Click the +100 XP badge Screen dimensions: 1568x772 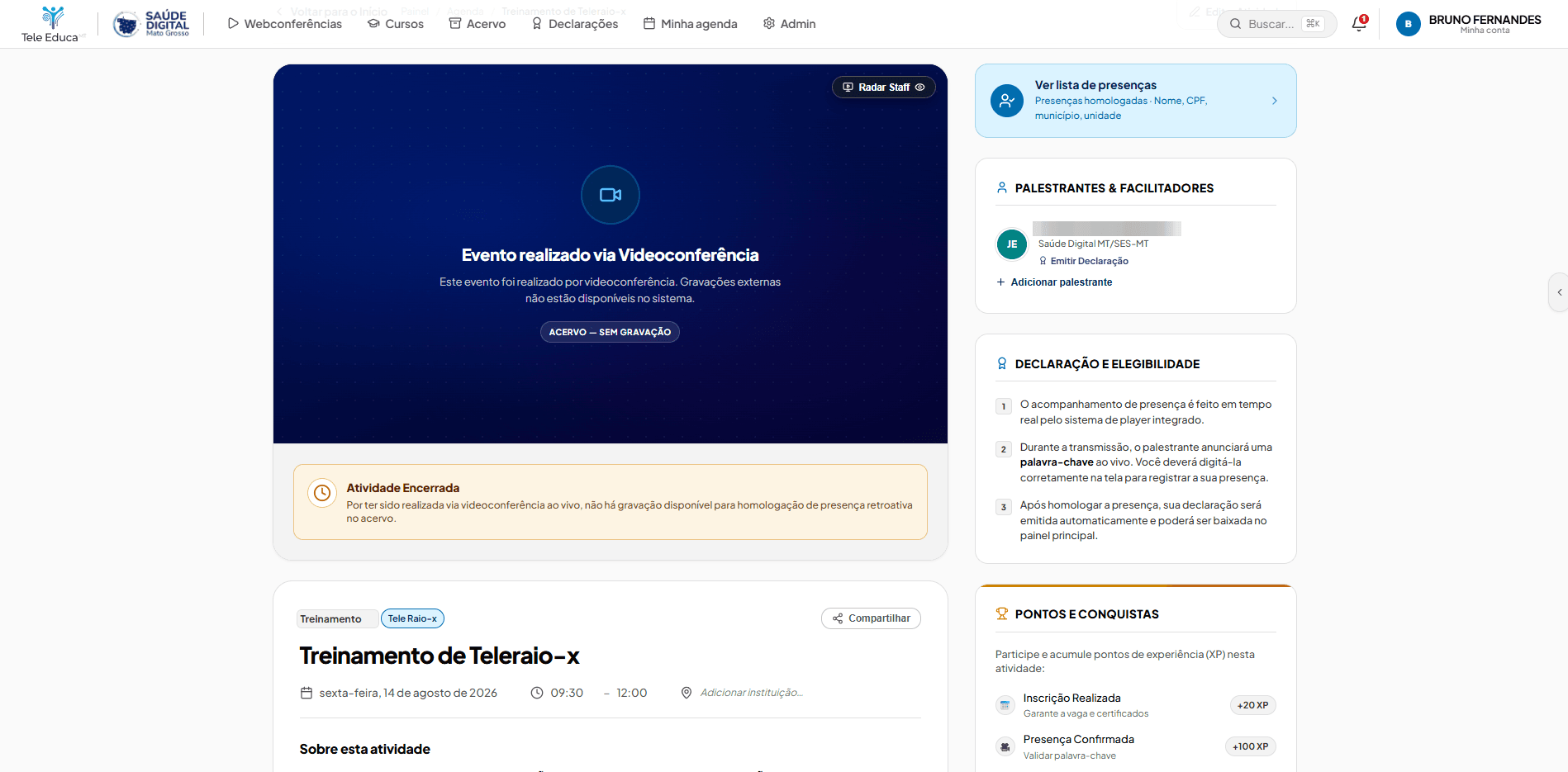point(1250,746)
